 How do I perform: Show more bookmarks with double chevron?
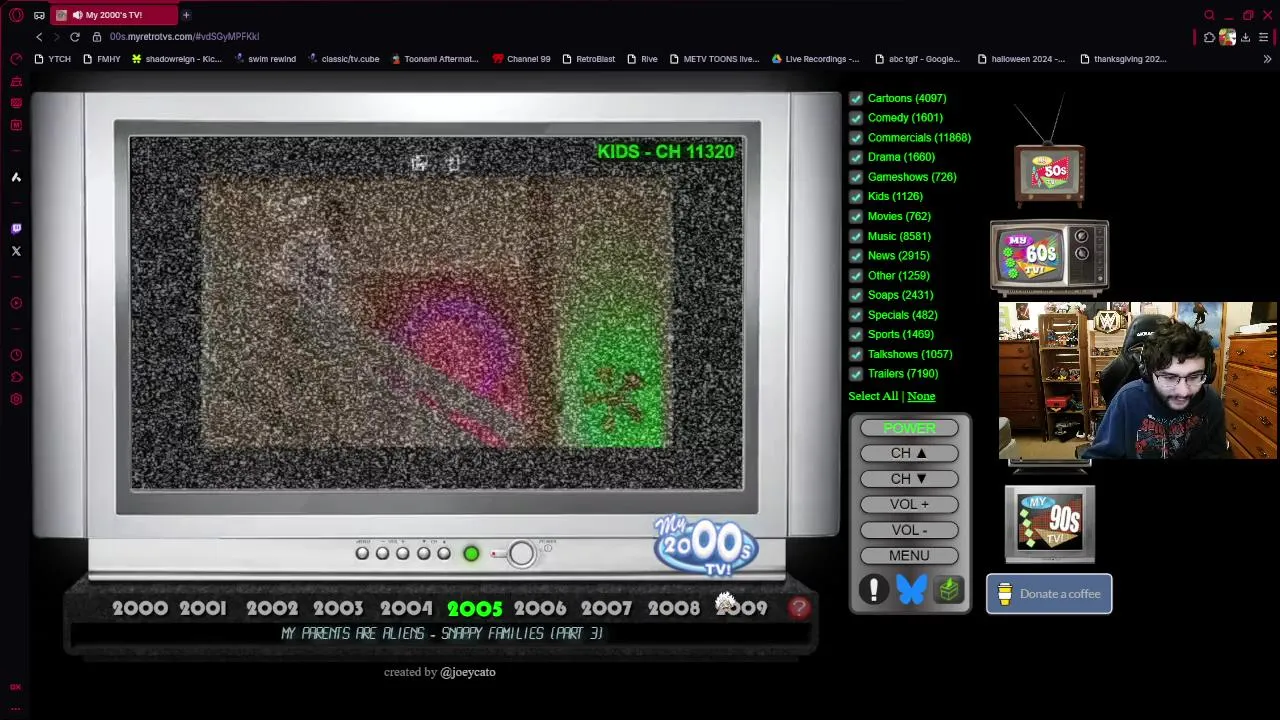pyautogui.click(x=1267, y=59)
